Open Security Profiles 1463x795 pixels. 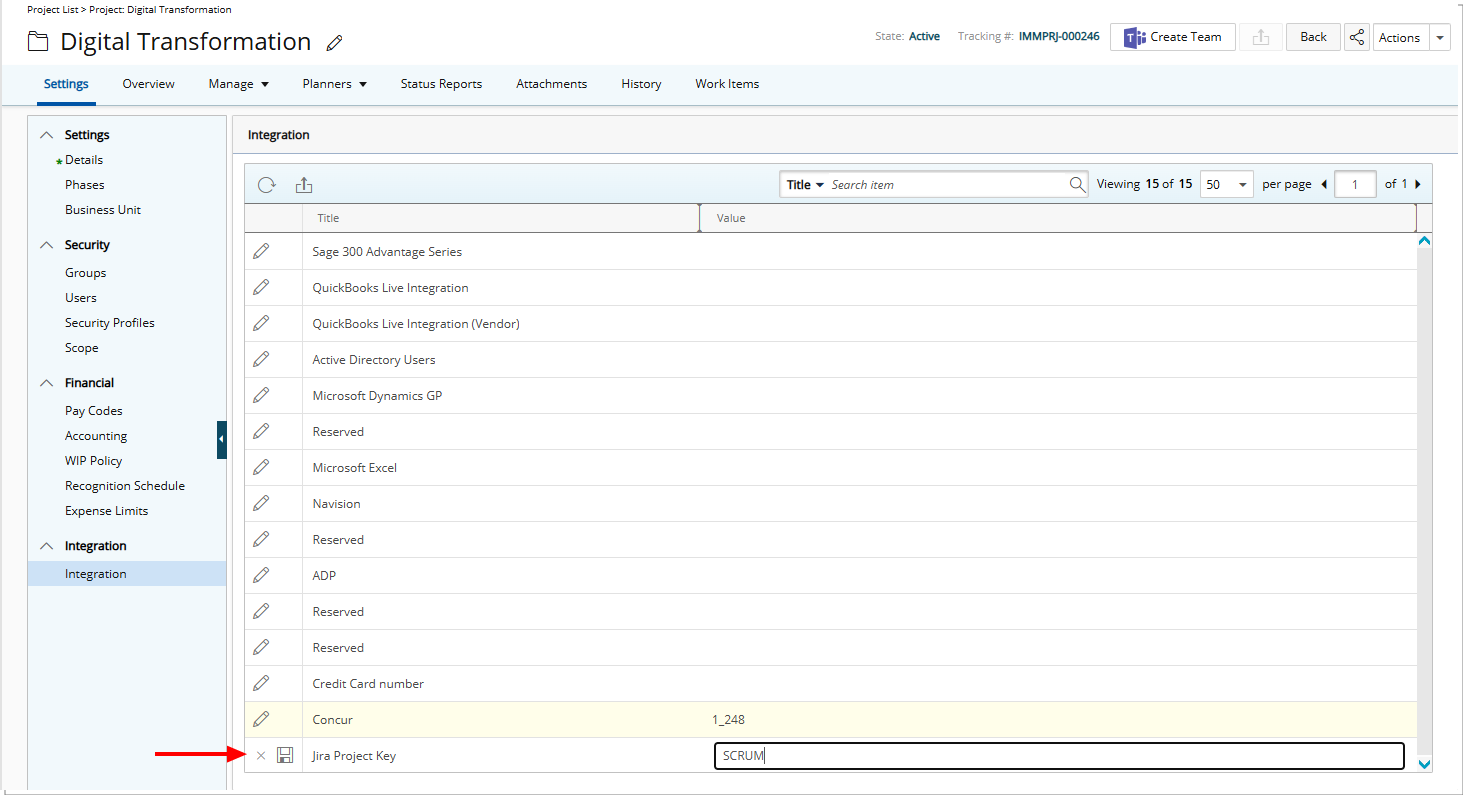[x=110, y=323]
